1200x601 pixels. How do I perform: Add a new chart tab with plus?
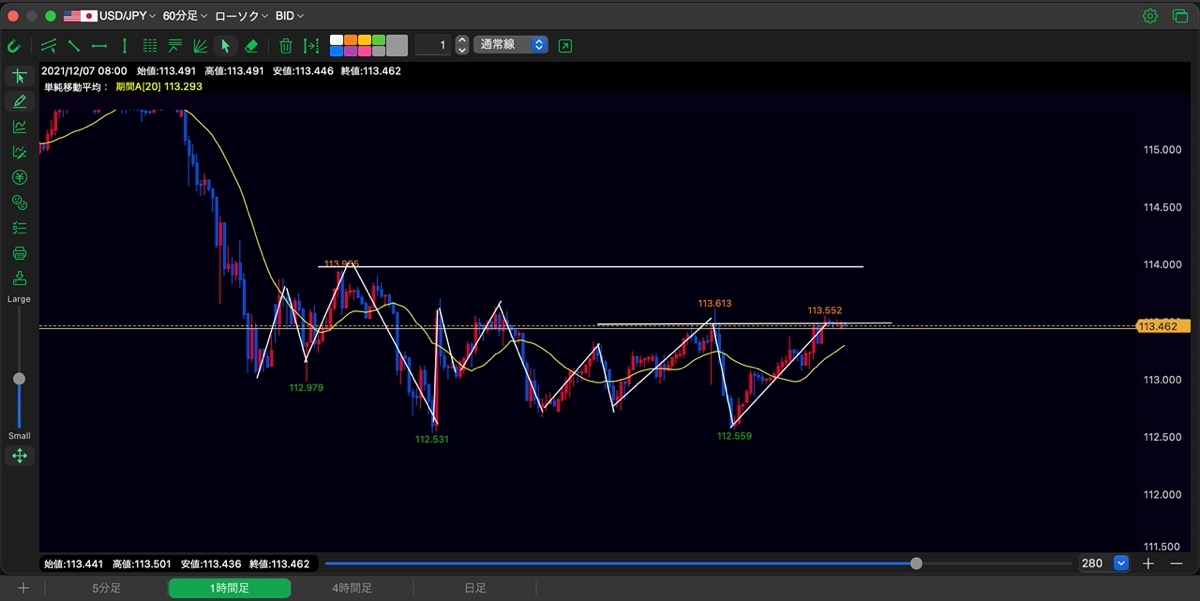[x=23, y=588]
